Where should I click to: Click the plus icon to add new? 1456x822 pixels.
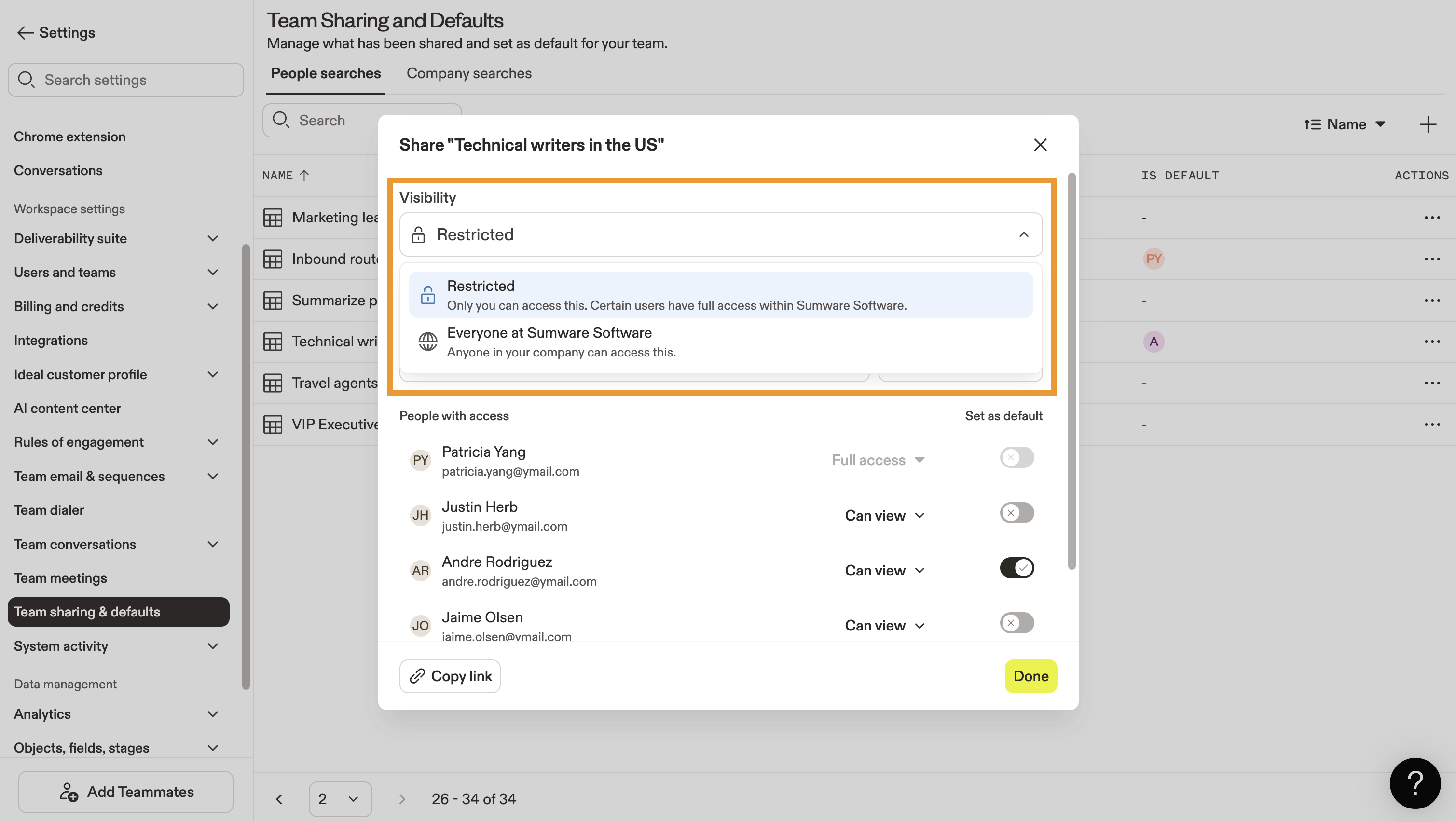click(1428, 124)
